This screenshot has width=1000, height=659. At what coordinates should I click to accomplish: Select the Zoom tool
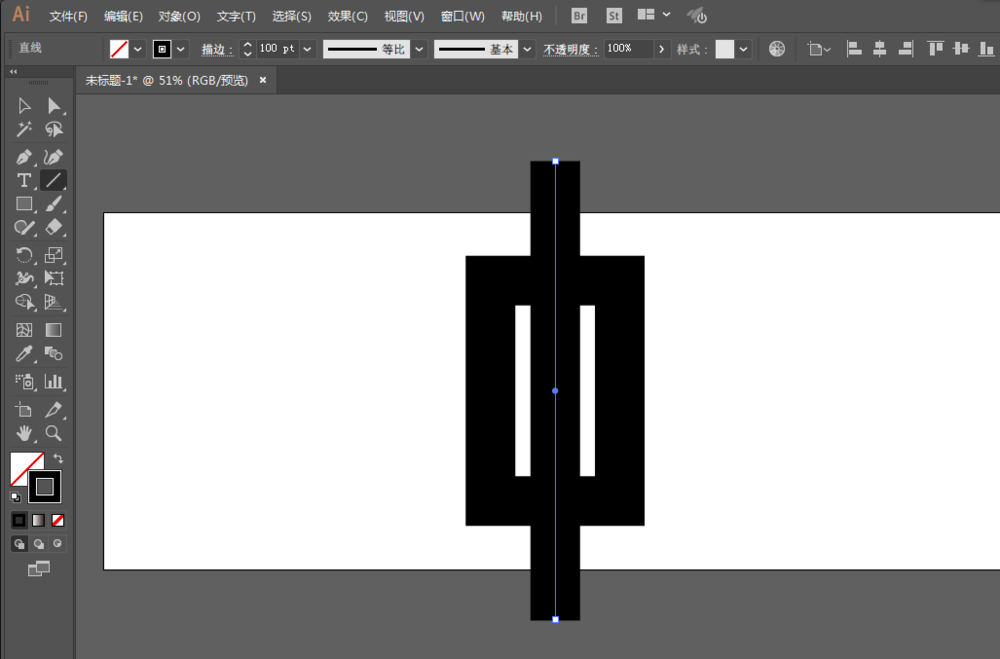tap(54, 434)
